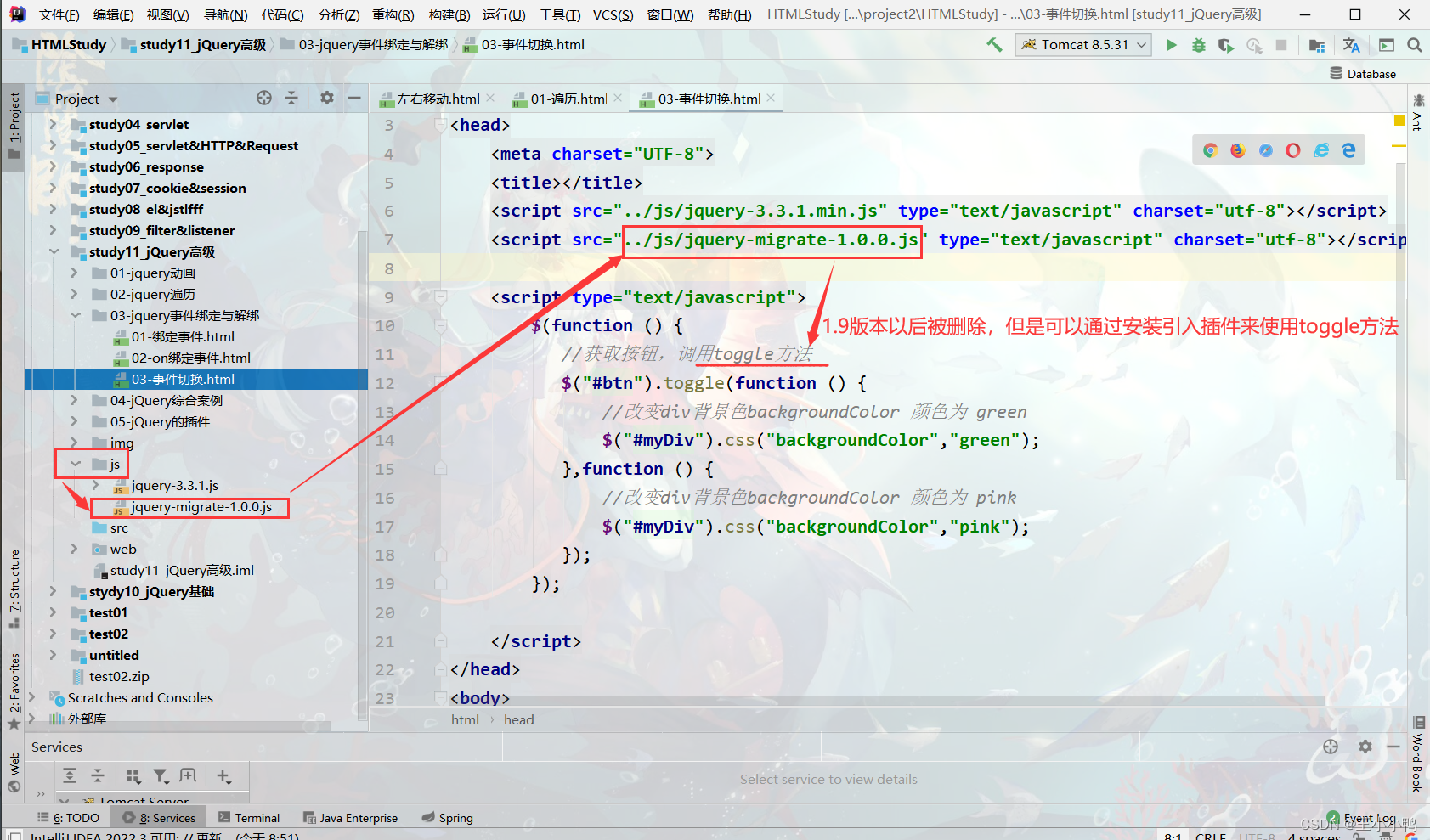Open the page in Internet Explorer
This screenshot has width=1430, height=840.
[1321, 150]
